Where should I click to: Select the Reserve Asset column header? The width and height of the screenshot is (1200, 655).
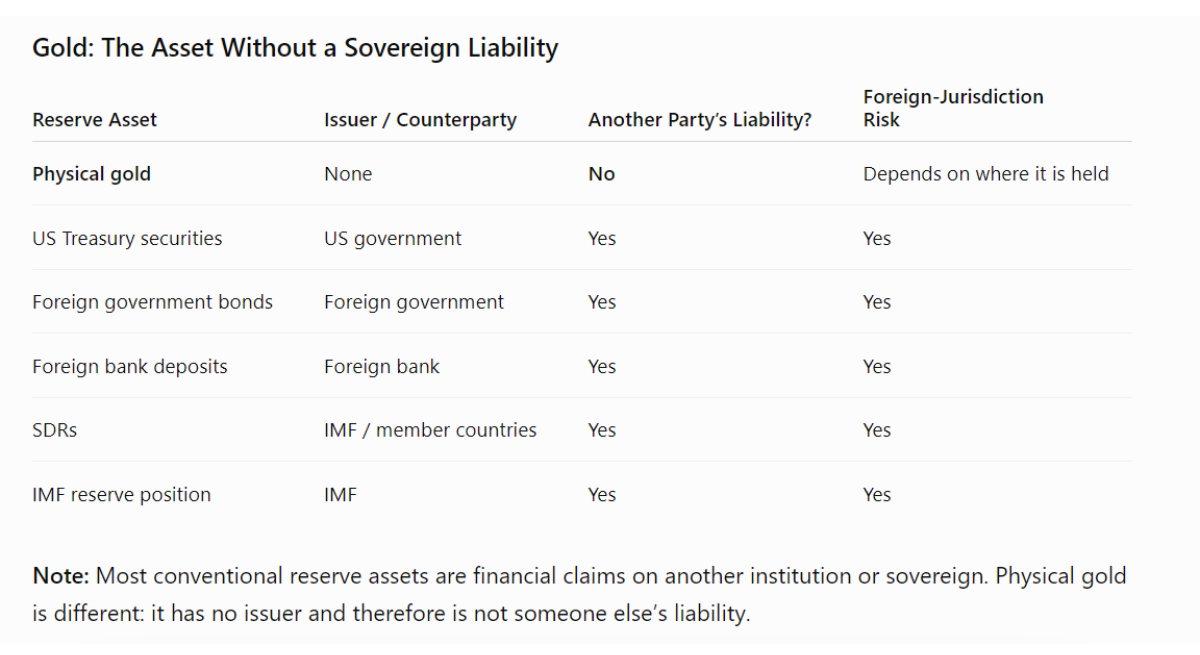point(94,120)
